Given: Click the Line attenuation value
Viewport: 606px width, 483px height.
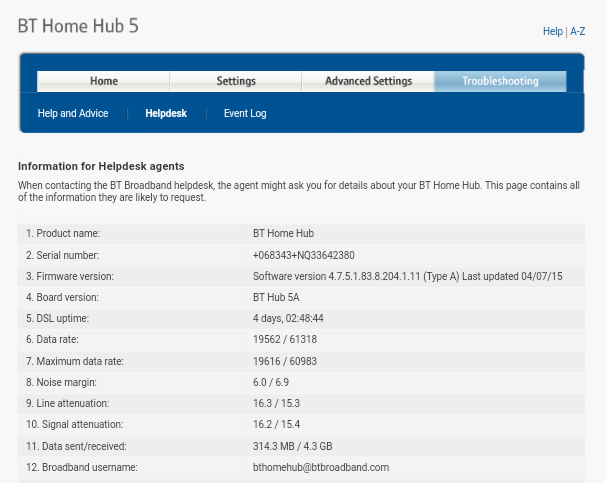Looking at the screenshot, I should [x=276, y=403].
